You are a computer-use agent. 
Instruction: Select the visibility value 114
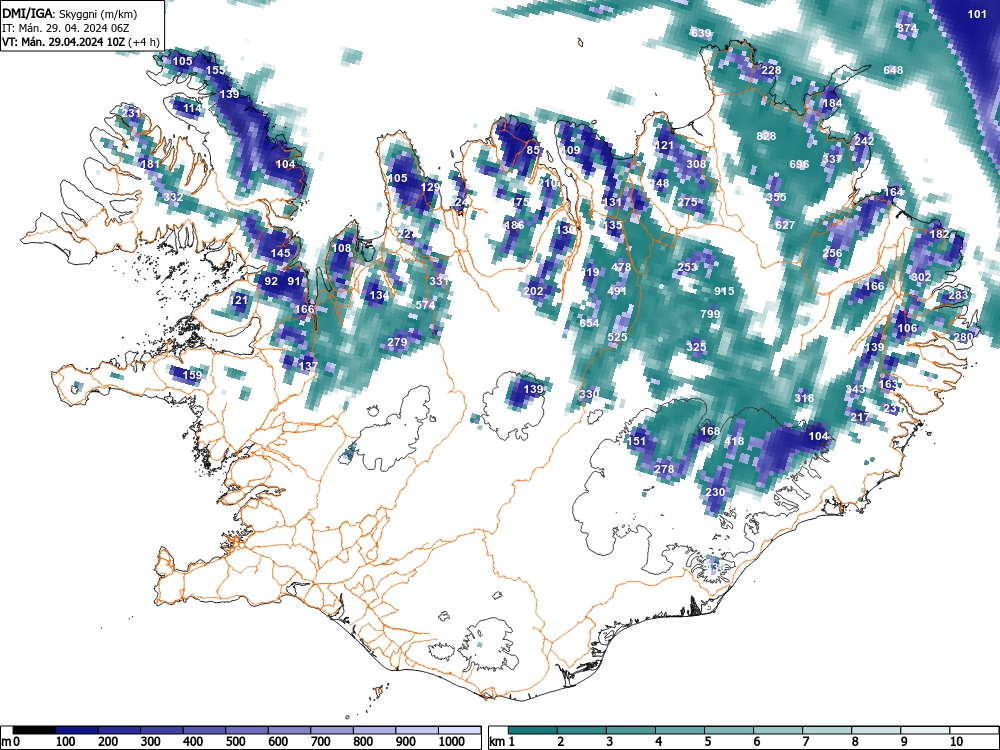193,108
